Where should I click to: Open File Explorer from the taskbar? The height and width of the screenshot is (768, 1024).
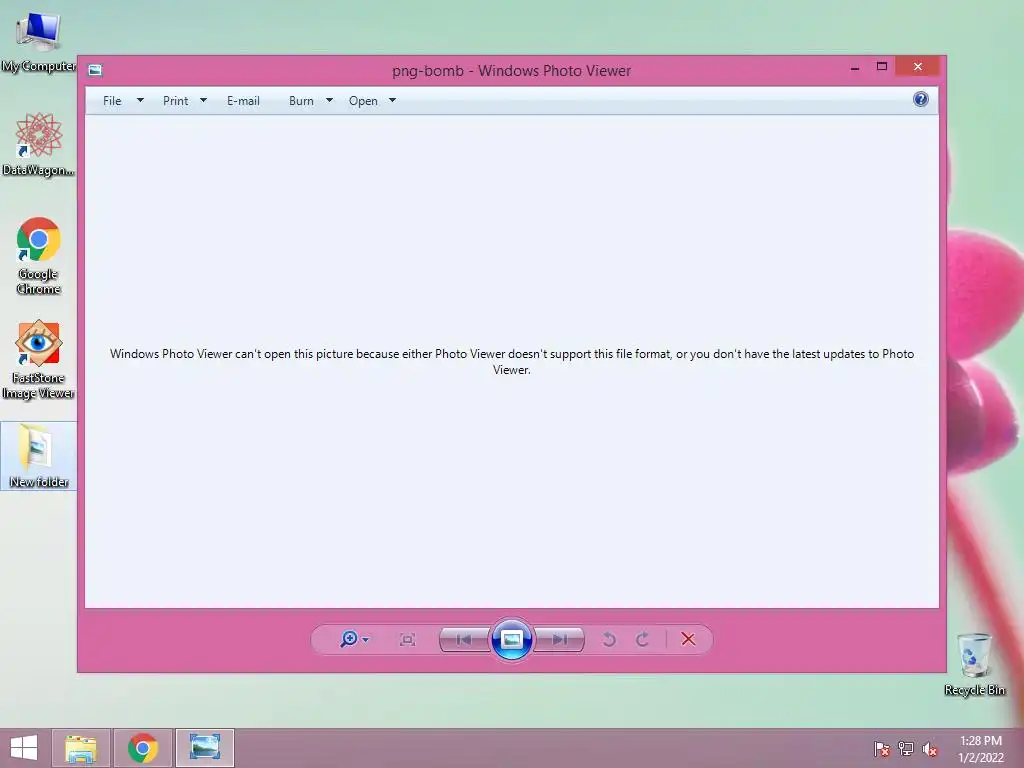[x=81, y=748]
